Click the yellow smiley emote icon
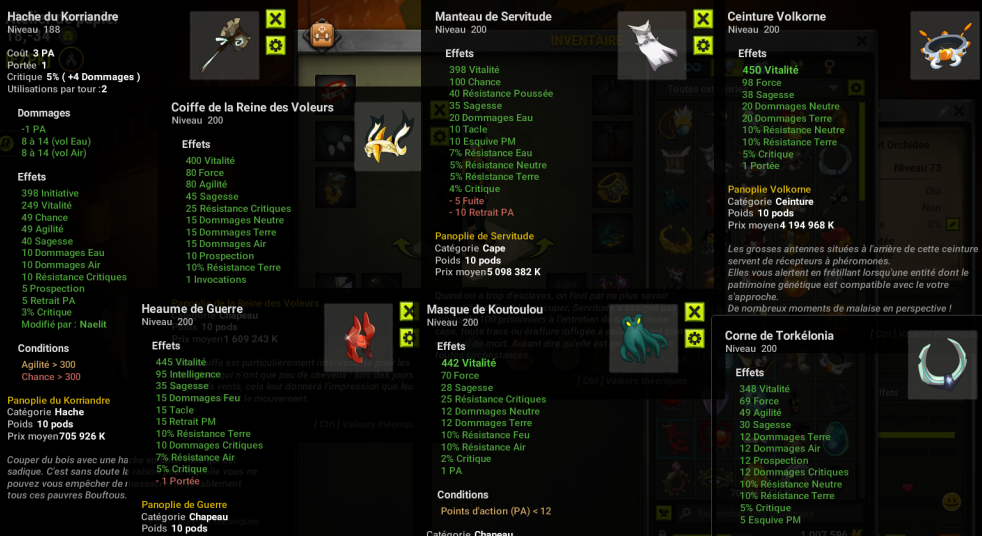 coord(952,501)
